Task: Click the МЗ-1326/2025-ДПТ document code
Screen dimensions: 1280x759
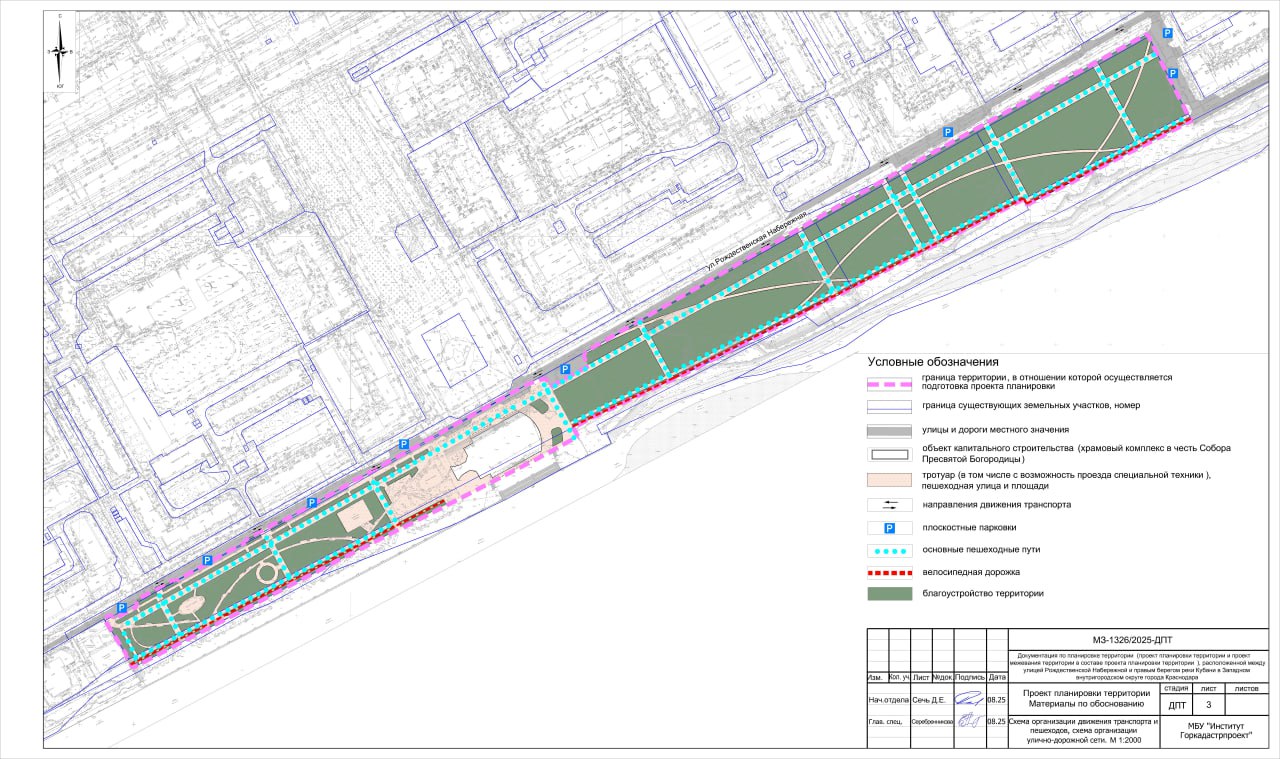Action: pos(1138,640)
